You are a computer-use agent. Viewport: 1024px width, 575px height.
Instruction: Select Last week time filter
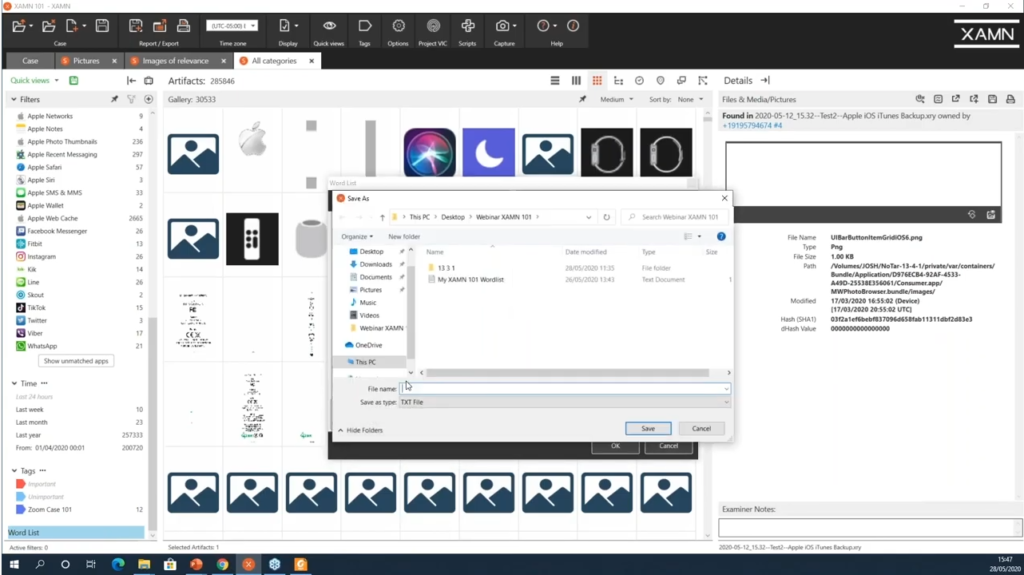(29, 410)
